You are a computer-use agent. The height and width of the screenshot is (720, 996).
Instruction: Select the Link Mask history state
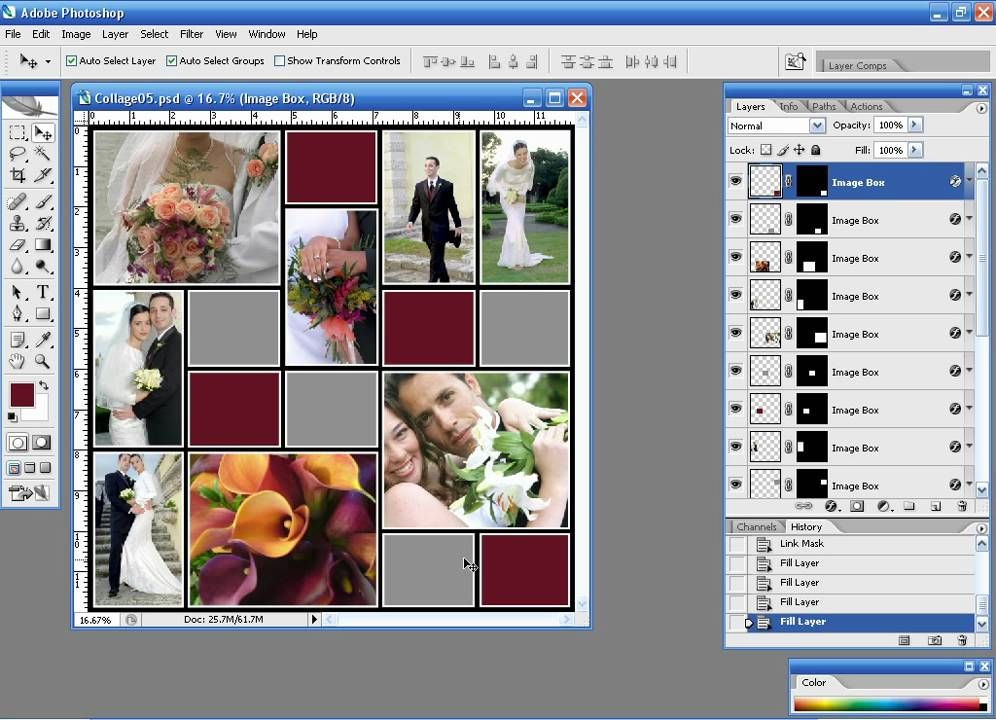click(x=802, y=544)
